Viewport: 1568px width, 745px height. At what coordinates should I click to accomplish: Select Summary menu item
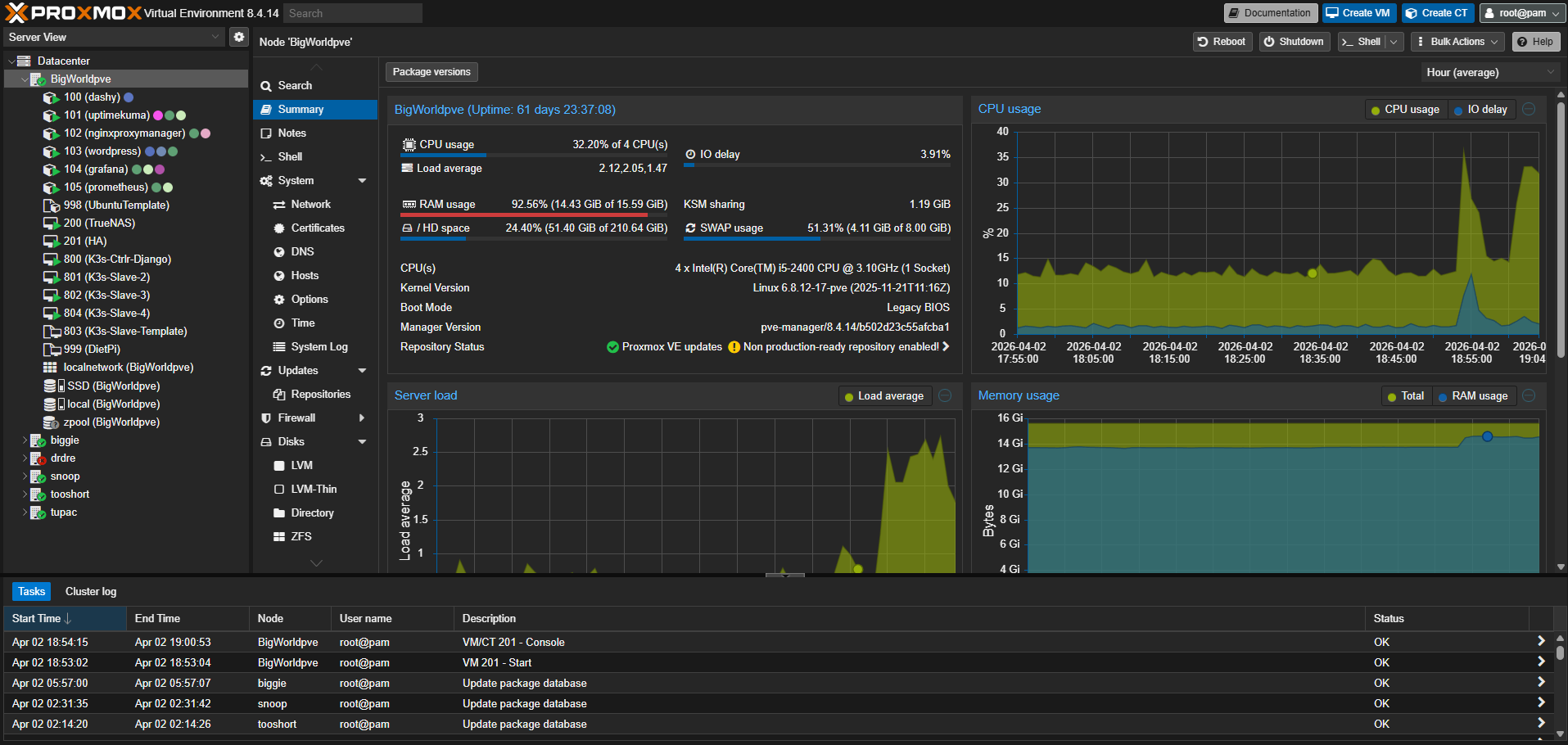tap(315, 110)
